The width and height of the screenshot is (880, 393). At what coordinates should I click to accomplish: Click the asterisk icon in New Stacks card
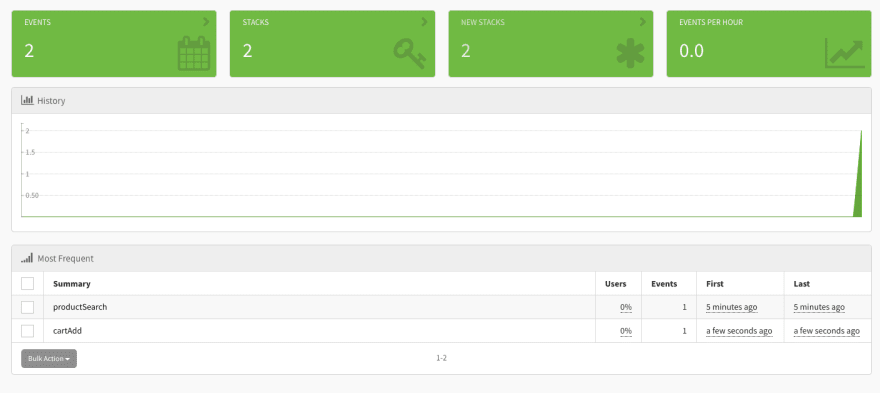(630, 53)
